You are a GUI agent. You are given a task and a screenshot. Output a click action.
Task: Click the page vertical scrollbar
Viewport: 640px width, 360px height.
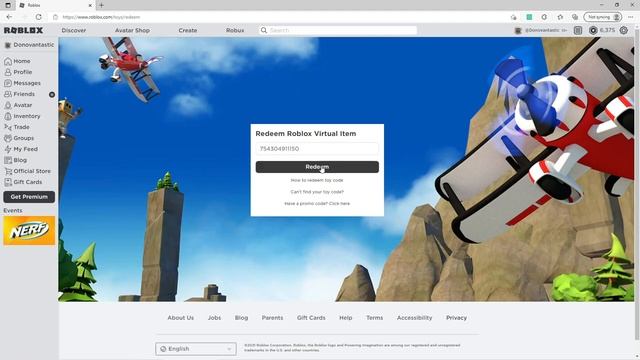pyautogui.click(x=637, y=184)
